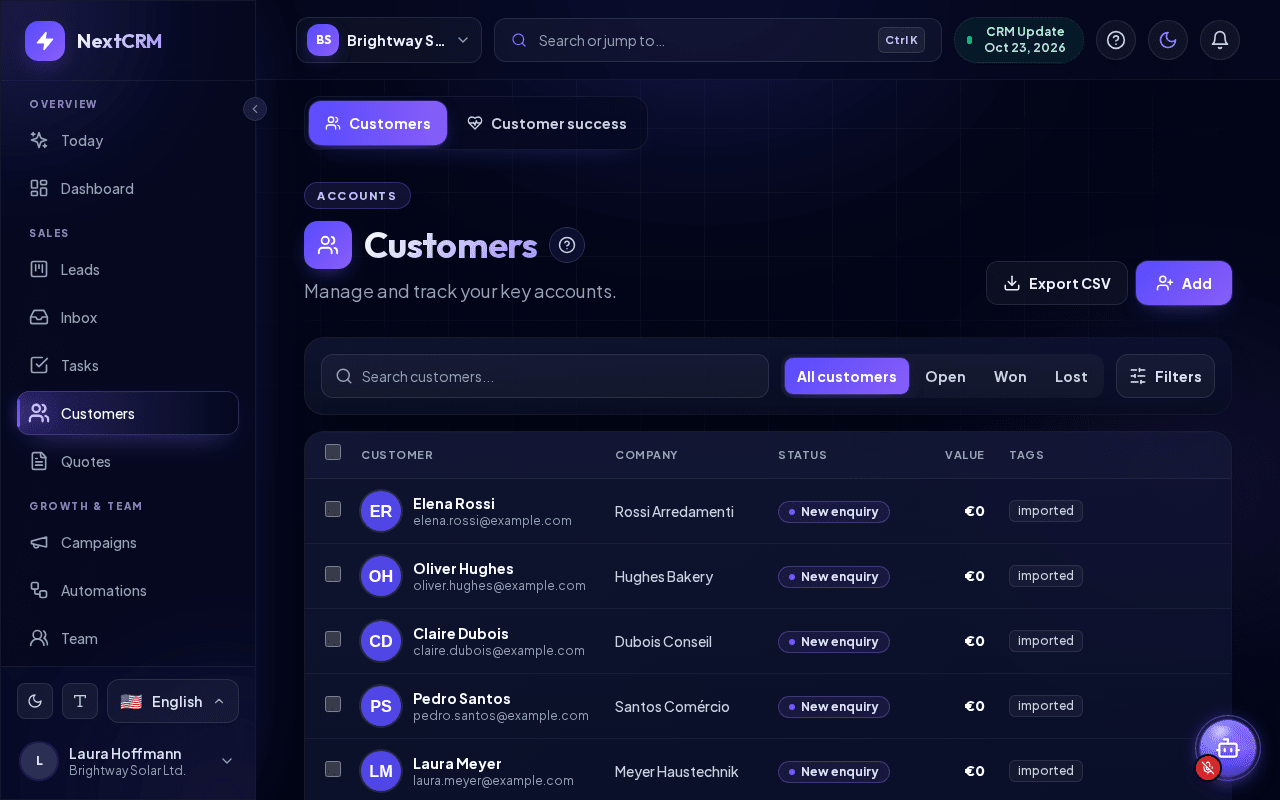Collapse the sidebar with the chevron
The image size is (1280, 800).
[x=255, y=109]
